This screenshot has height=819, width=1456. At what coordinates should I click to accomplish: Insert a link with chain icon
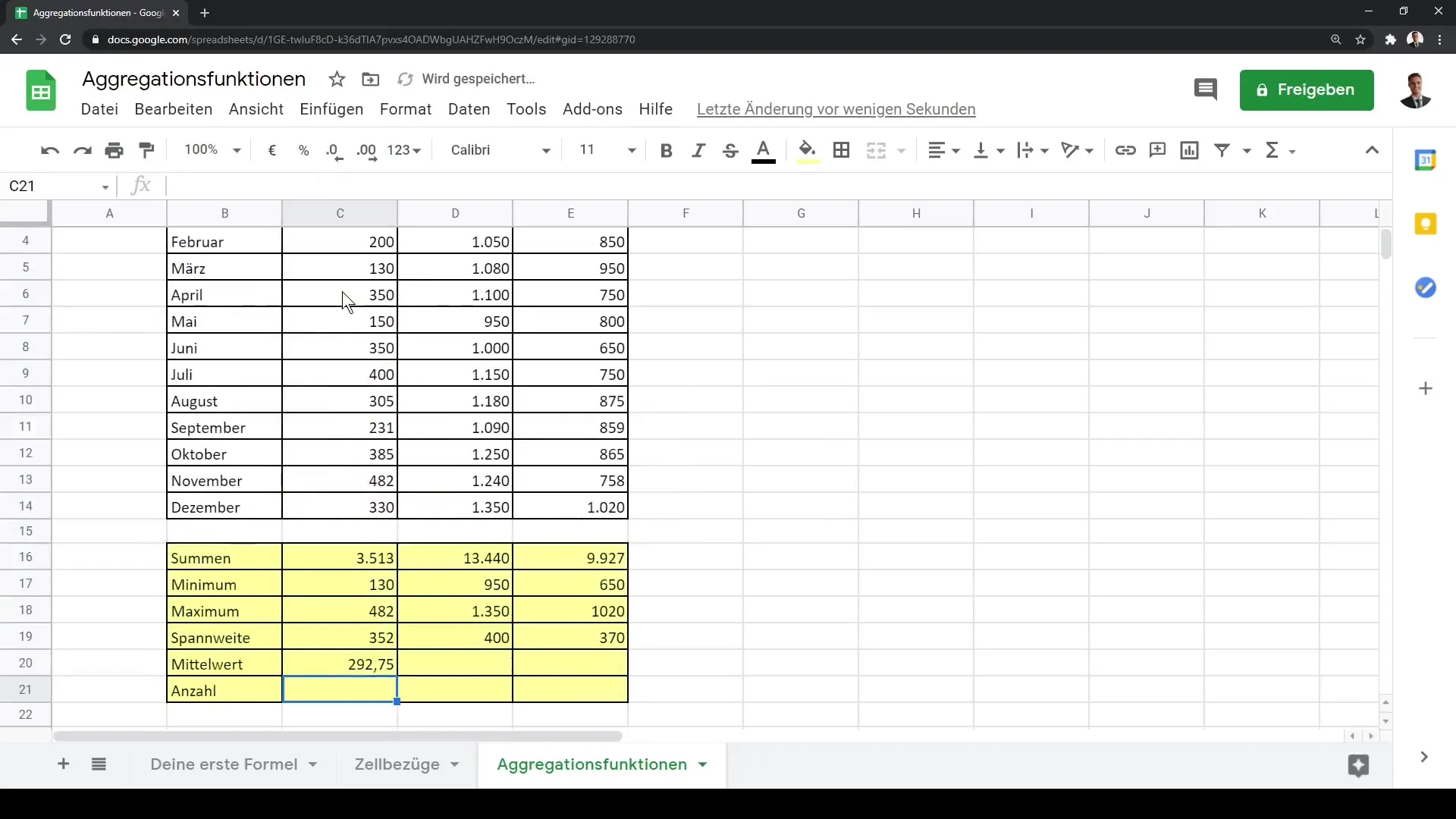click(x=1125, y=150)
